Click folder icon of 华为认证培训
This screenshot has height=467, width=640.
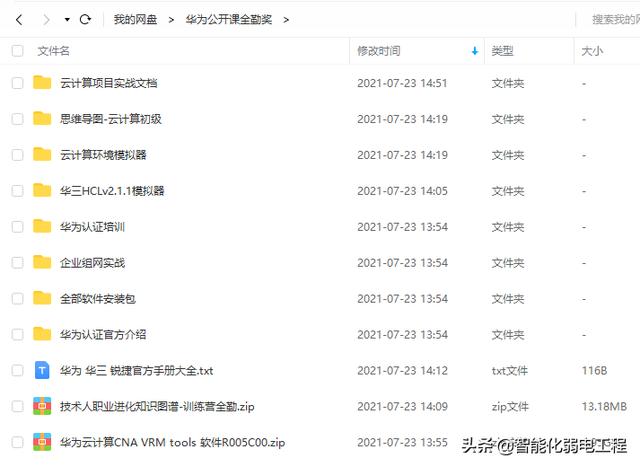click(x=42, y=226)
